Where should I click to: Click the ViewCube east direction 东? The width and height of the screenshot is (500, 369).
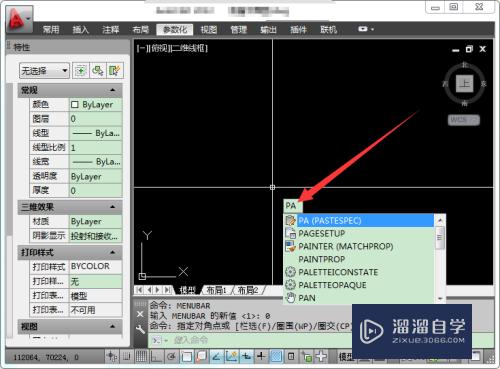[483, 84]
